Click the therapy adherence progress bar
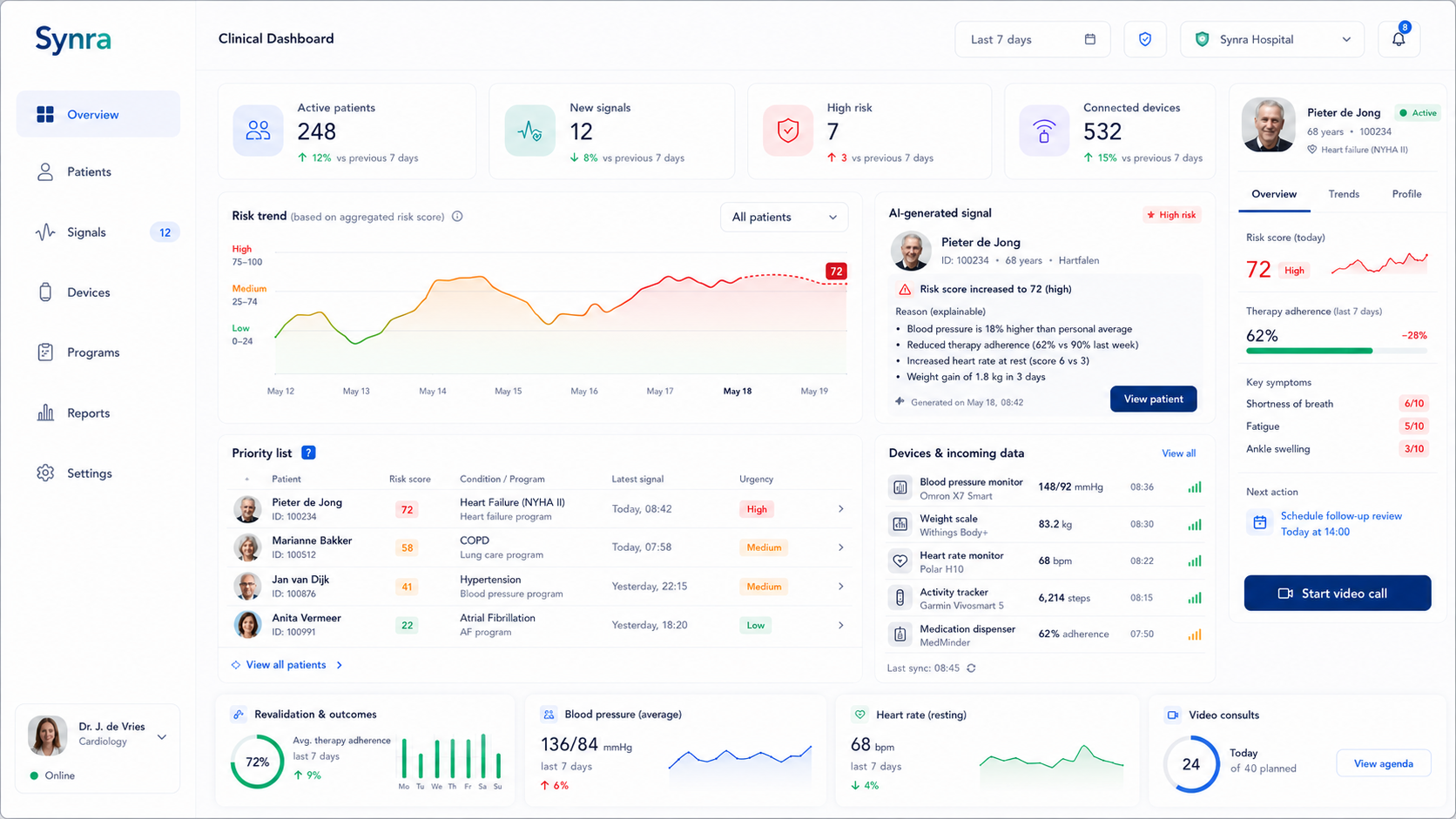The width and height of the screenshot is (1456, 819). [1337, 351]
